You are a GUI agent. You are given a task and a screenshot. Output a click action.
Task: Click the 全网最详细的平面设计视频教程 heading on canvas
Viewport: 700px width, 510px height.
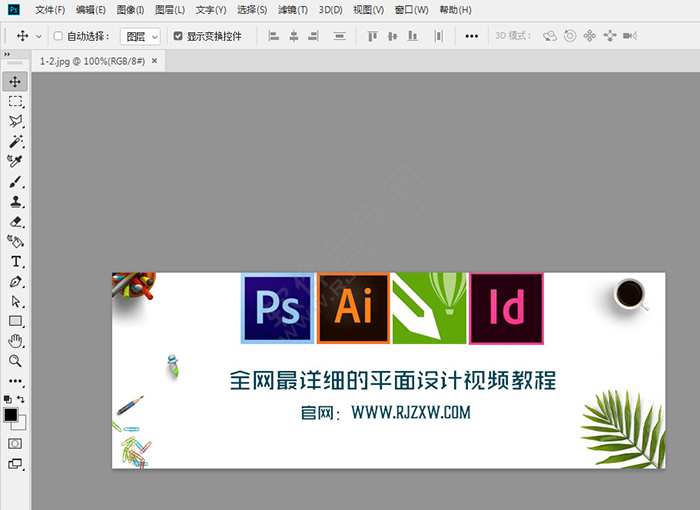point(393,381)
